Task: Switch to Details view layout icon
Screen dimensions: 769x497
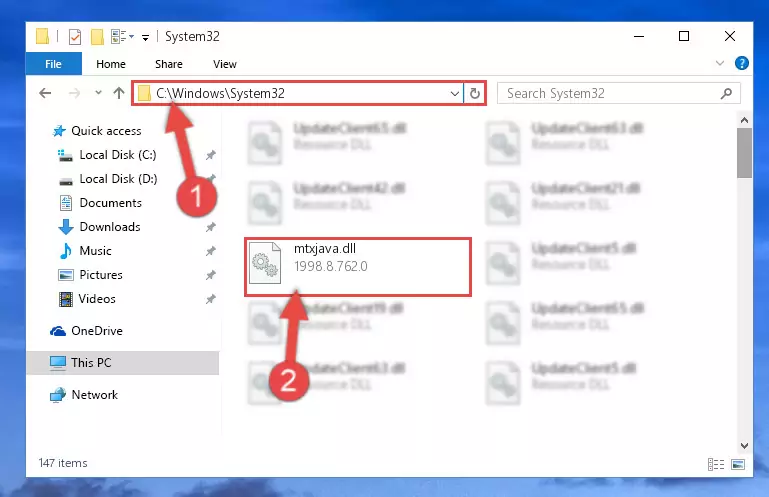Action: pos(716,464)
